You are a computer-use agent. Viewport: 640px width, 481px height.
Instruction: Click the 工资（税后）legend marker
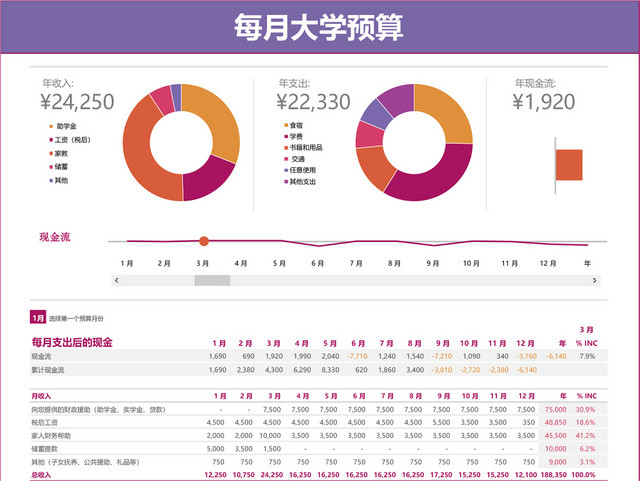point(50,140)
